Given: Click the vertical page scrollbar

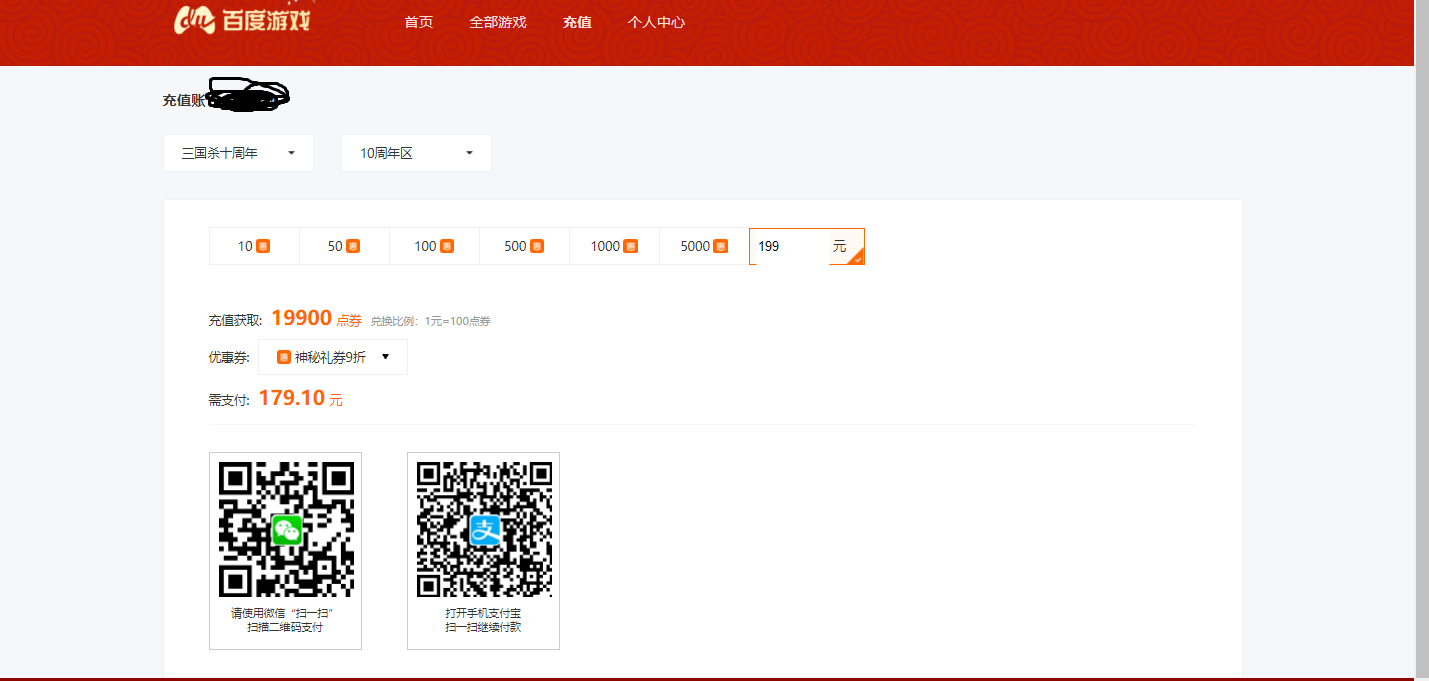Looking at the screenshot, I should (x=1421, y=340).
